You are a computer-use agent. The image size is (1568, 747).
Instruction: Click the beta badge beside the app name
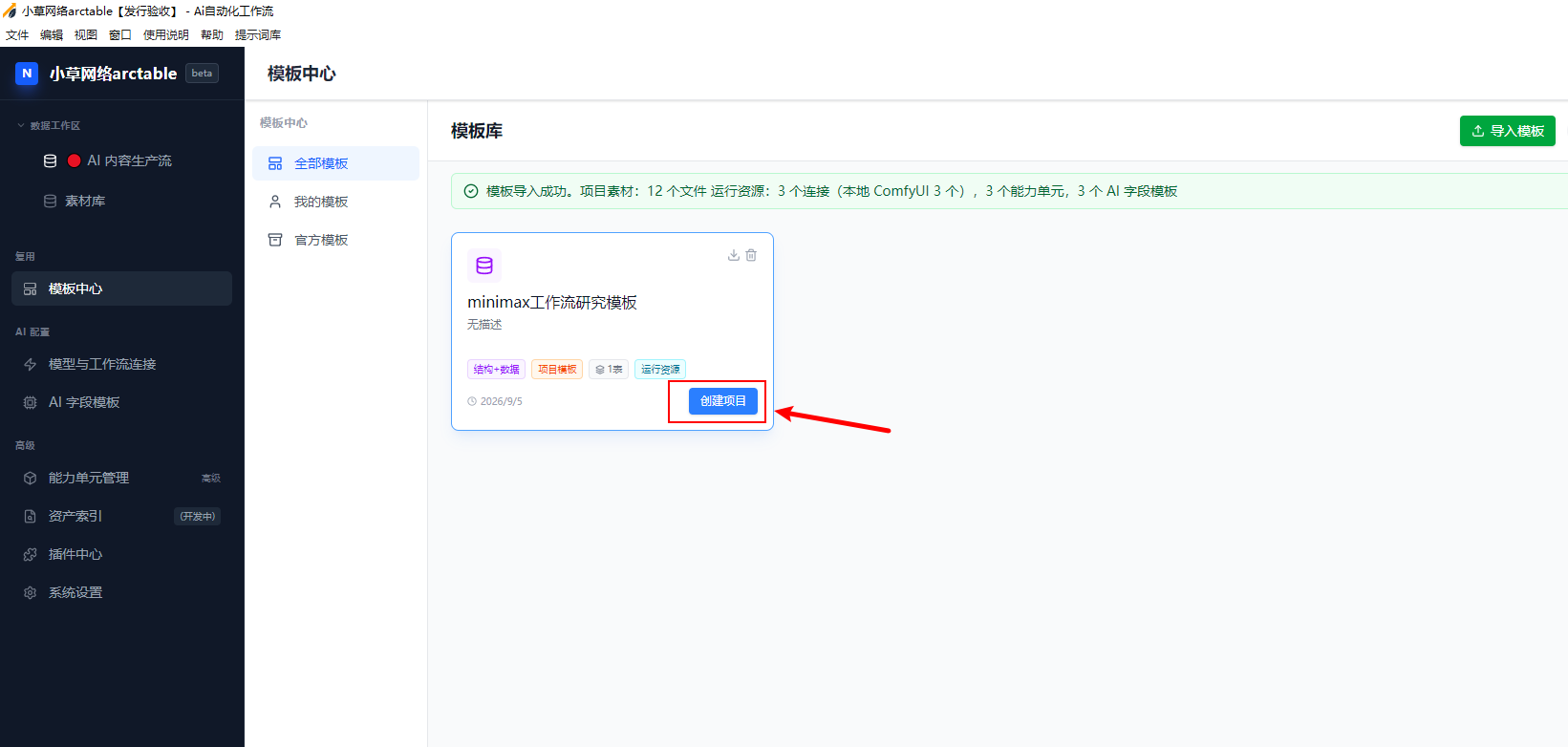(x=202, y=74)
